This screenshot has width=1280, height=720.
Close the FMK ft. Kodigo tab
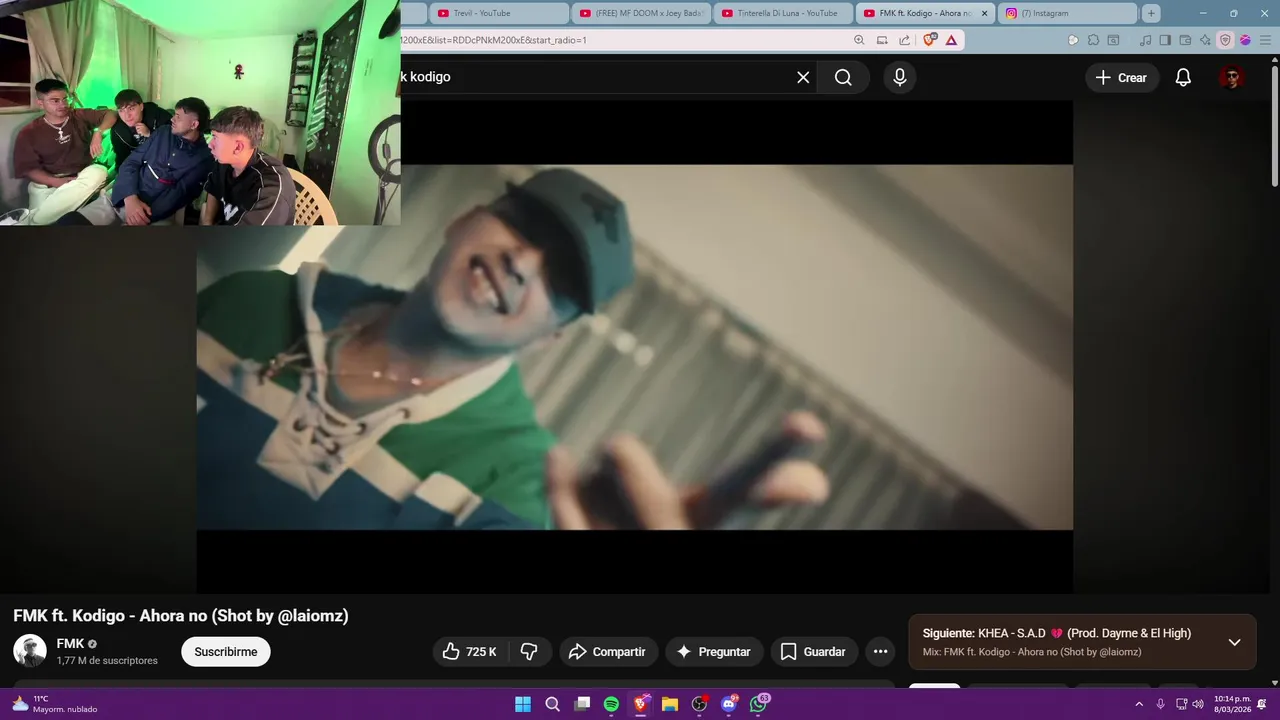click(984, 13)
